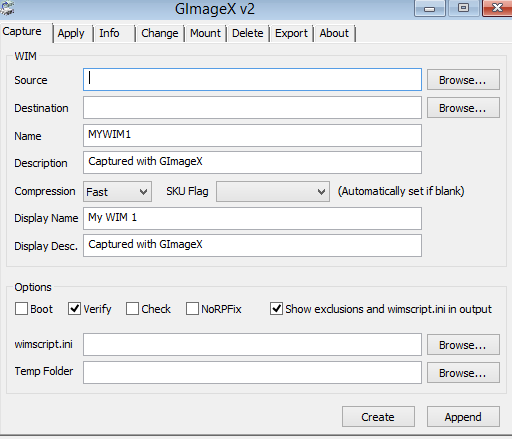Screen dimensions: 512x439
Task: Show the About tab
Action: 334,33
